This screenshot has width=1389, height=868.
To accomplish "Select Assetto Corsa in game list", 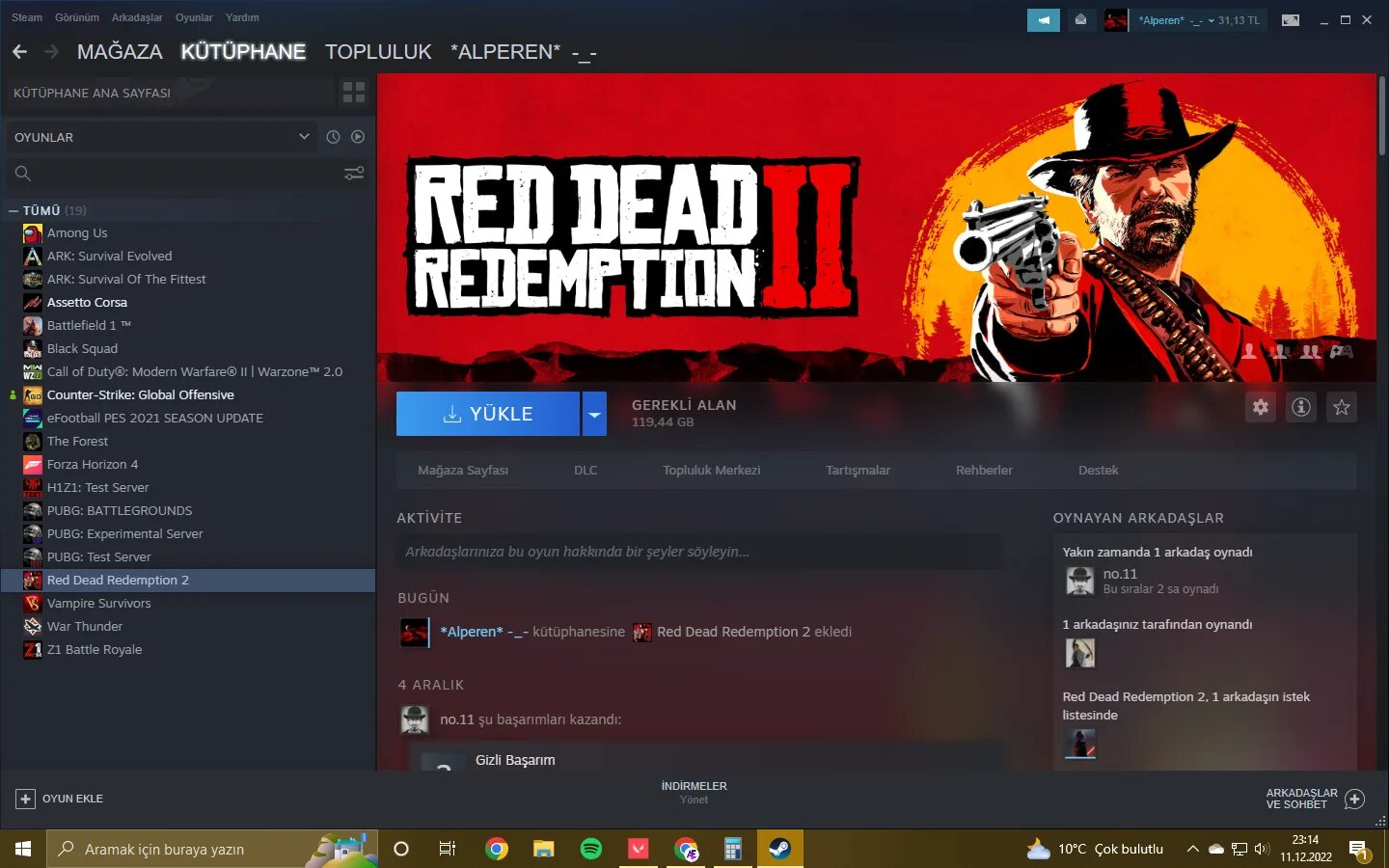I will (x=188, y=302).
